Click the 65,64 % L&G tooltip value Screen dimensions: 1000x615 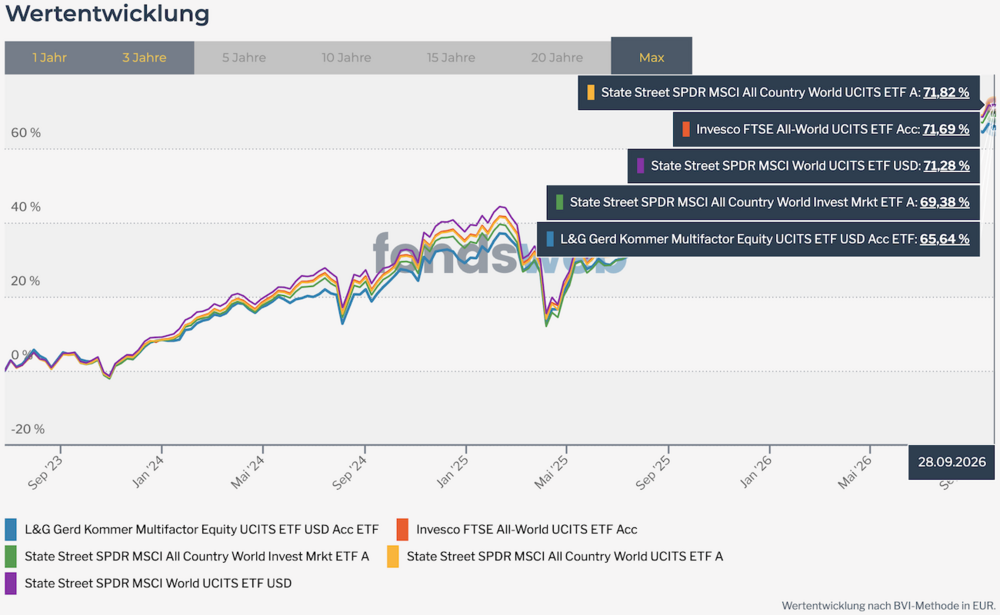tap(945, 239)
